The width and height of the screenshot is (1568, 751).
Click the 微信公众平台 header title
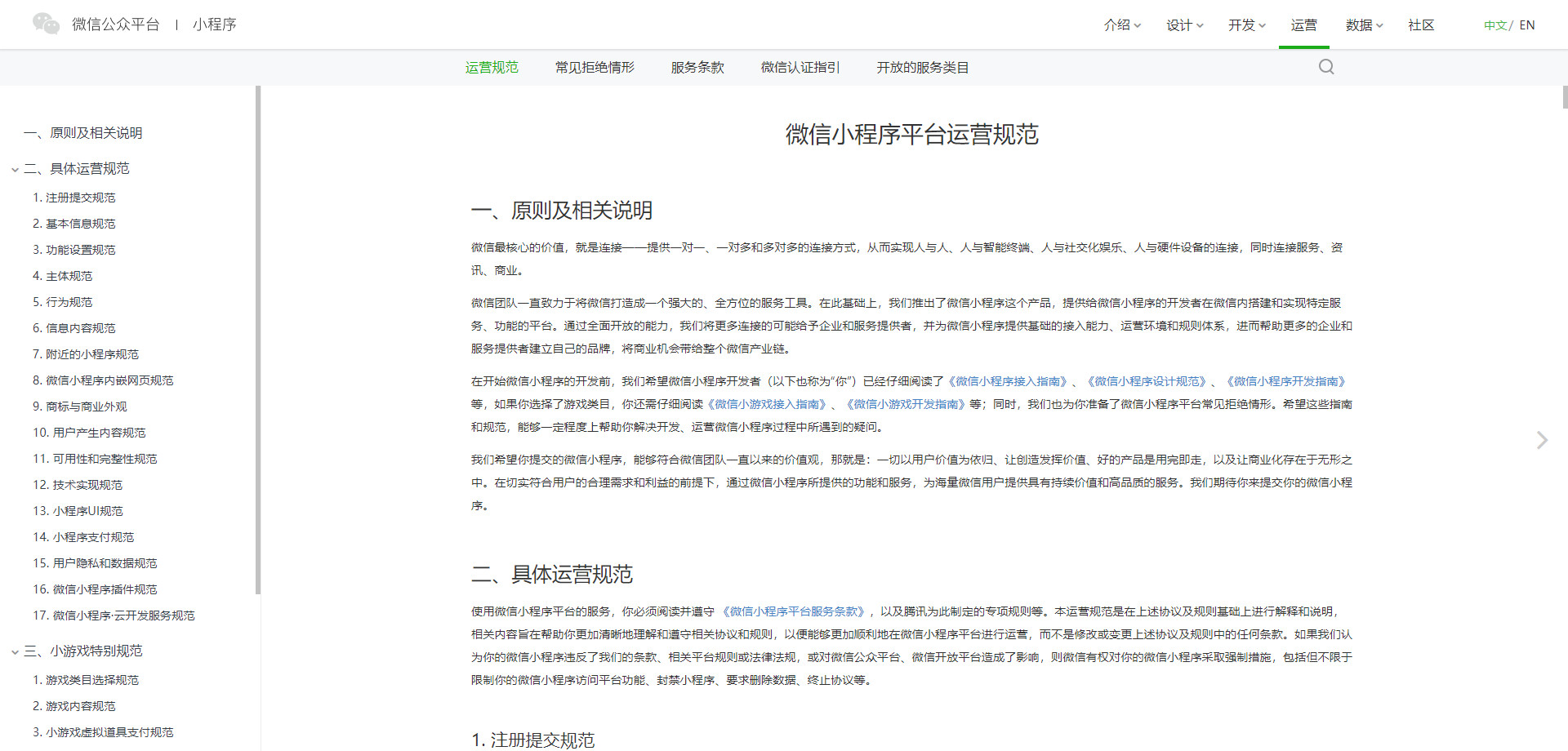click(x=116, y=24)
